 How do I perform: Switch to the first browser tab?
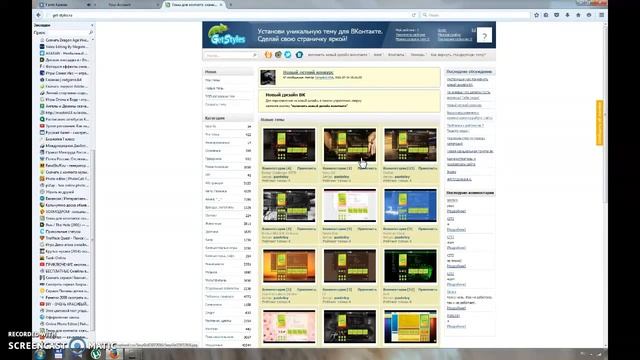(67, 4)
